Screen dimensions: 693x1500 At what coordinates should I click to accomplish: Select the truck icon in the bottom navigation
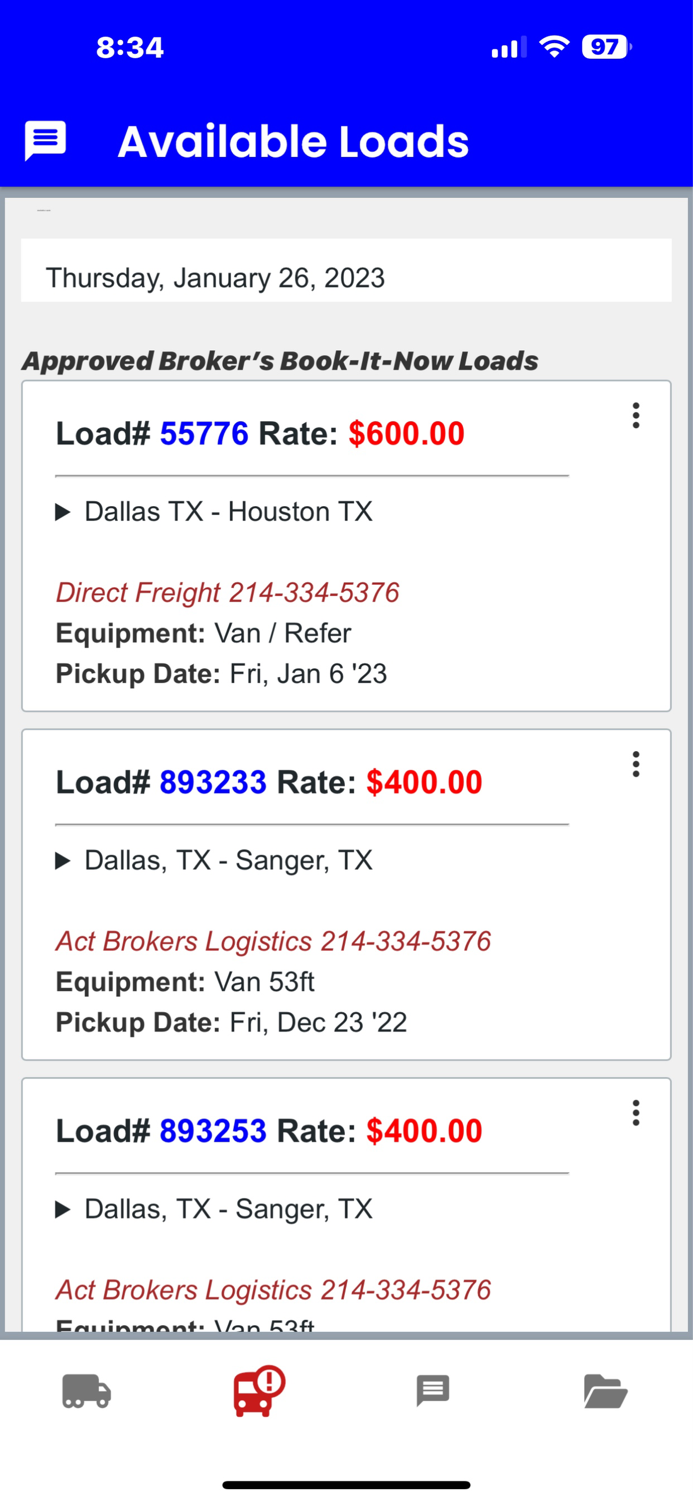tap(86, 1391)
